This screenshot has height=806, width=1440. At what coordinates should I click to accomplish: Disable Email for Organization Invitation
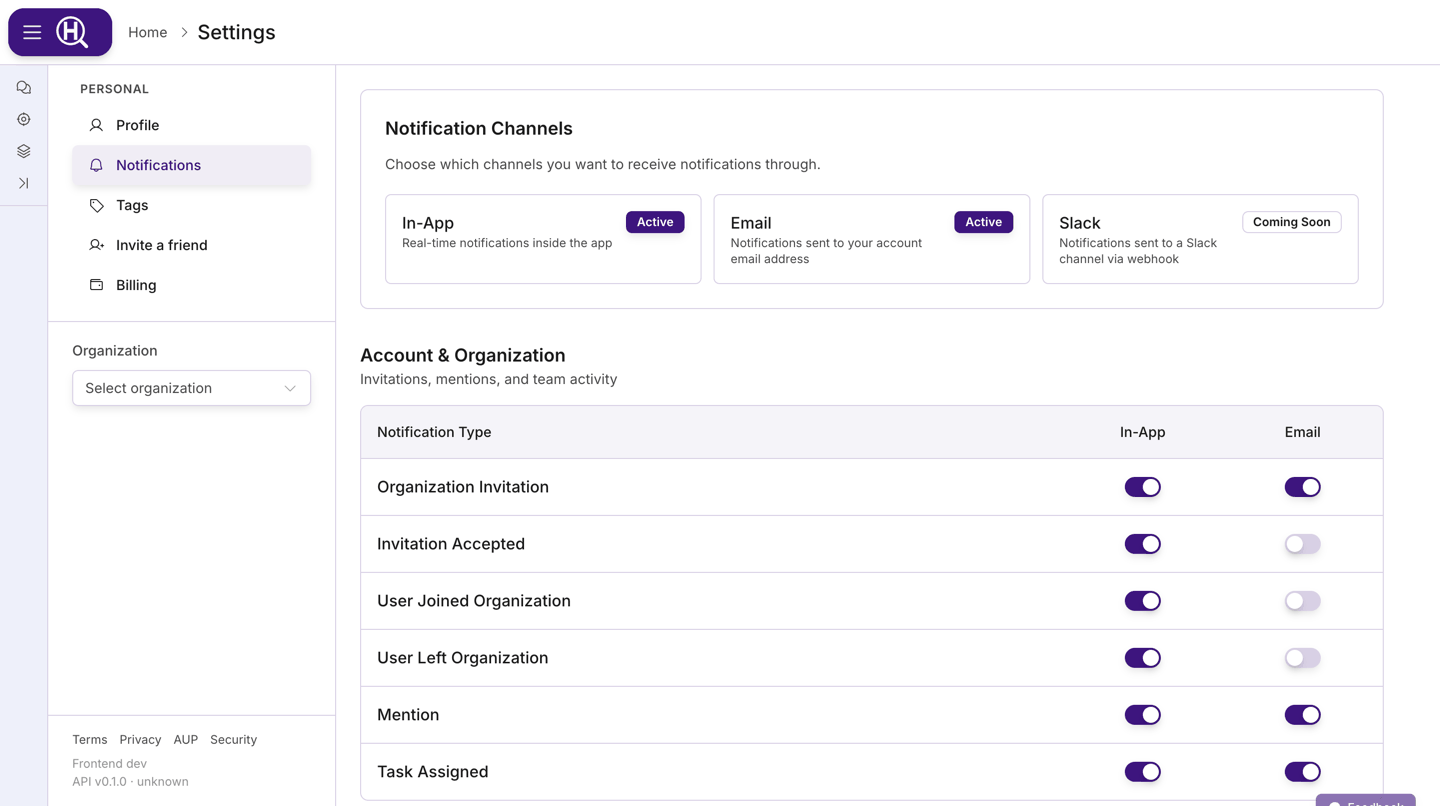click(1303, 487)
